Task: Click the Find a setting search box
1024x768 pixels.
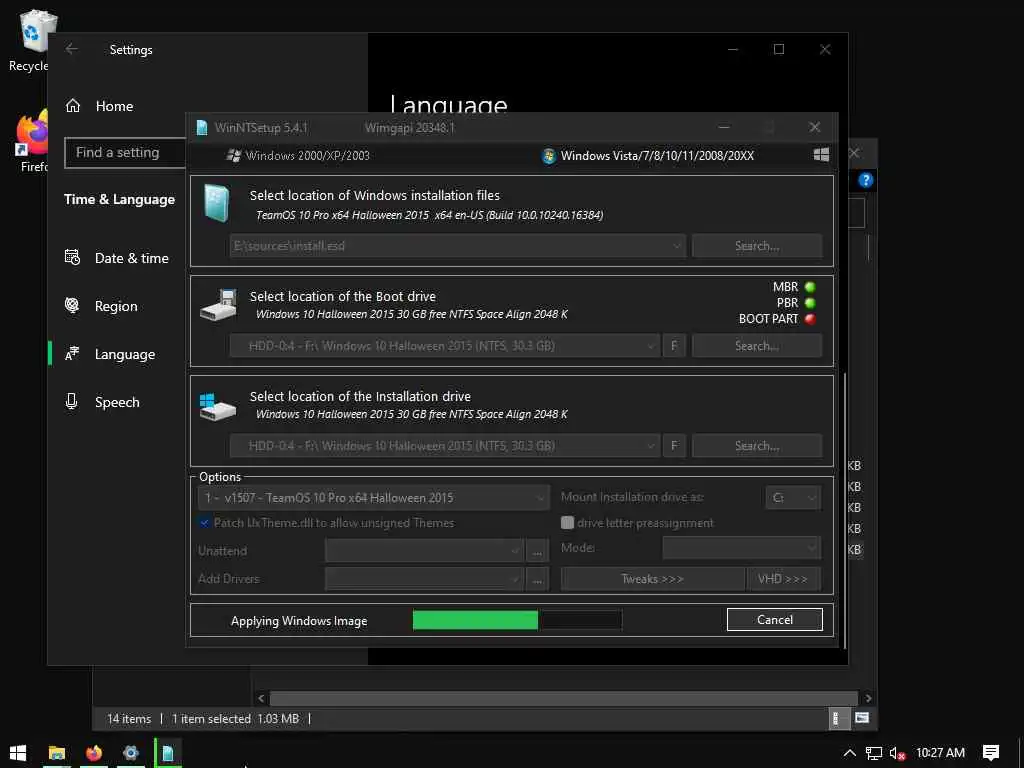Action: point(125,153)
